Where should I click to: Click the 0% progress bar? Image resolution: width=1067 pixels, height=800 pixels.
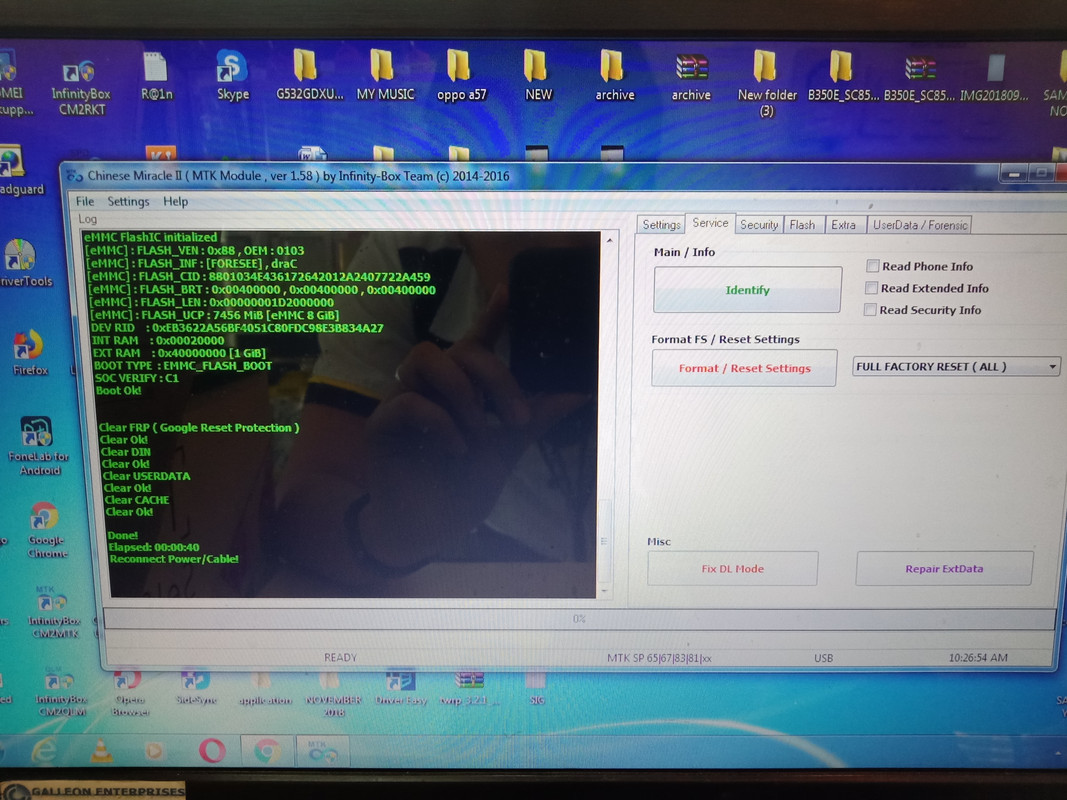pyautogui.click(x=579, y=619)
